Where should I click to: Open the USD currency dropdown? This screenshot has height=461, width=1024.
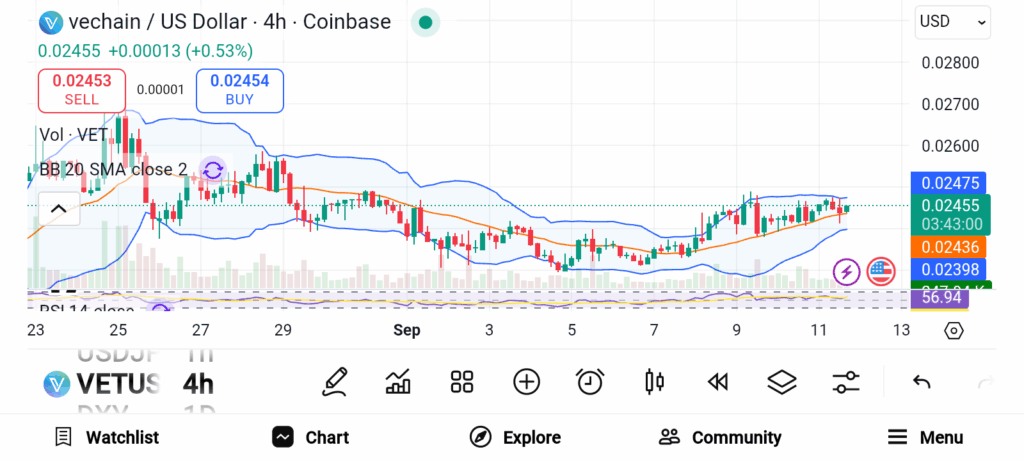(953, 21)
